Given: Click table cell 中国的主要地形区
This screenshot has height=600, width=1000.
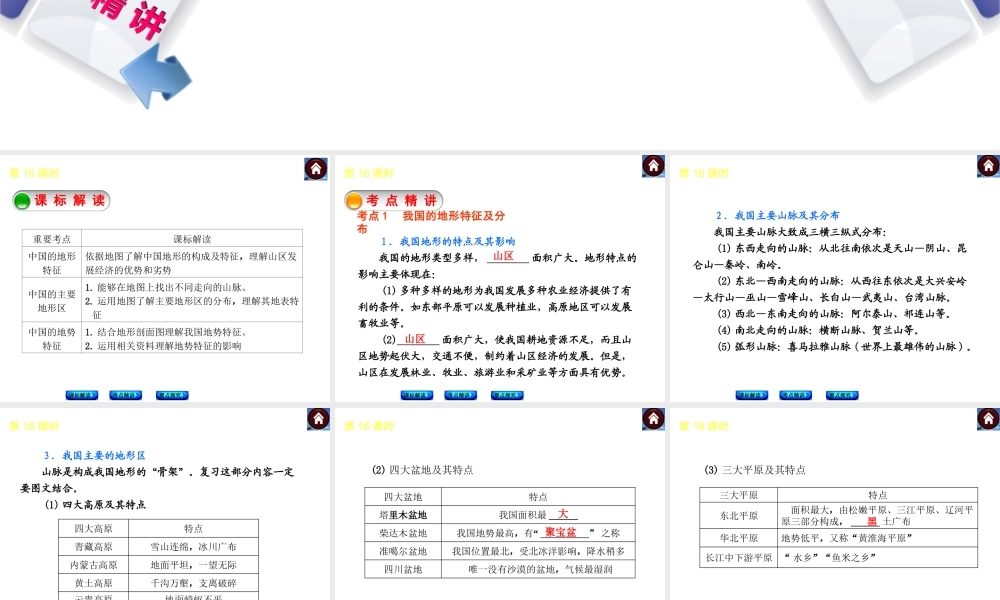Looking at the screenshot, I should click(52, 300).
